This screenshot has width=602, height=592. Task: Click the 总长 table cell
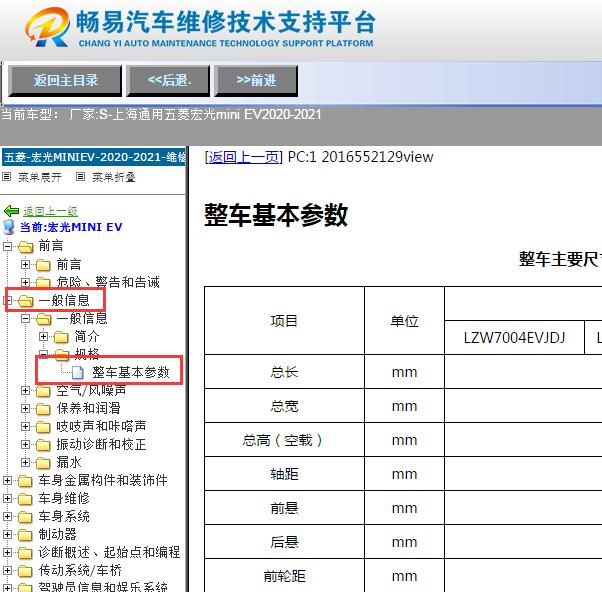coord(284,372)
